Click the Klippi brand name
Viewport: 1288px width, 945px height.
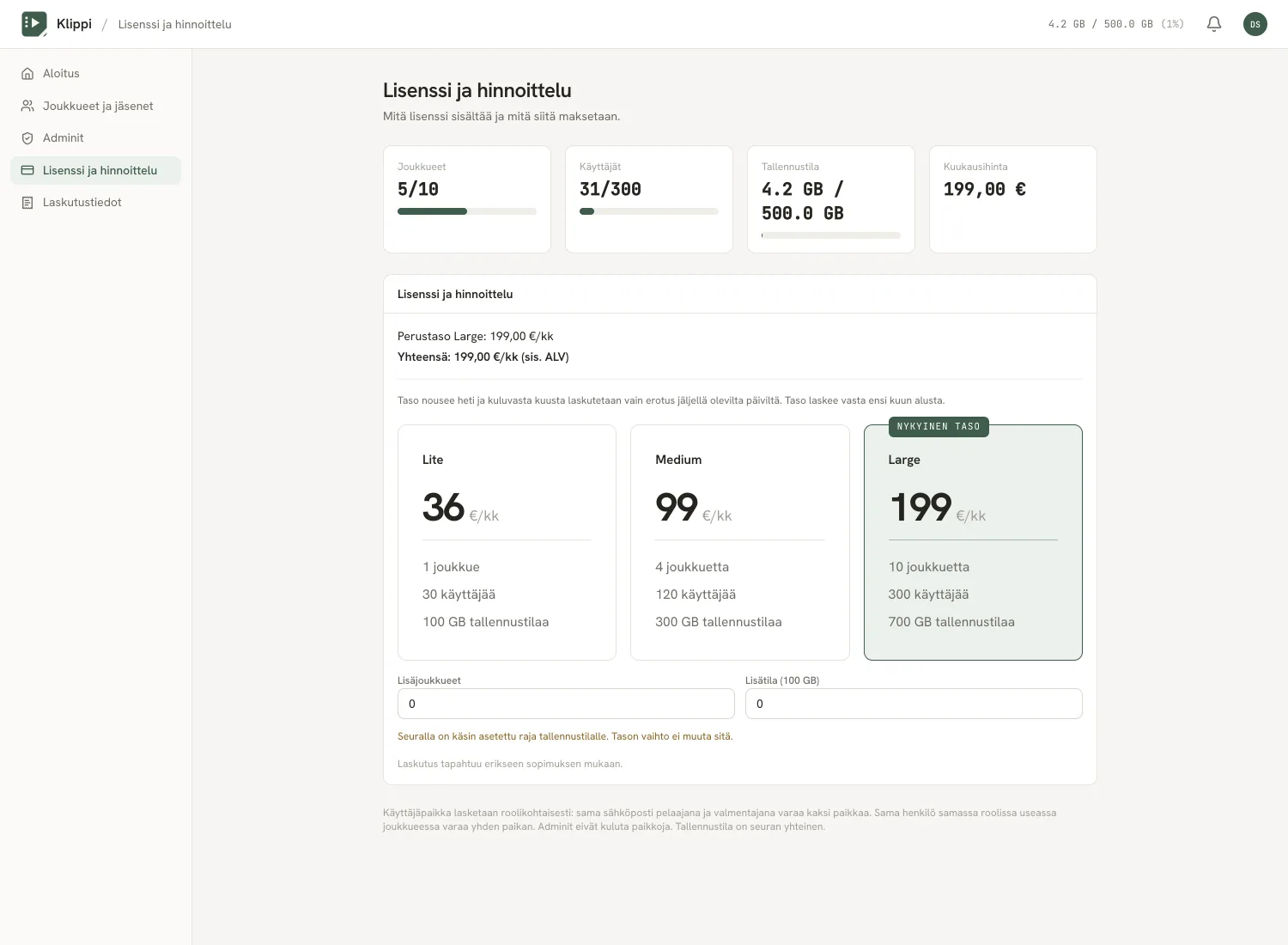pyautogui.click(x=74, y=24)
